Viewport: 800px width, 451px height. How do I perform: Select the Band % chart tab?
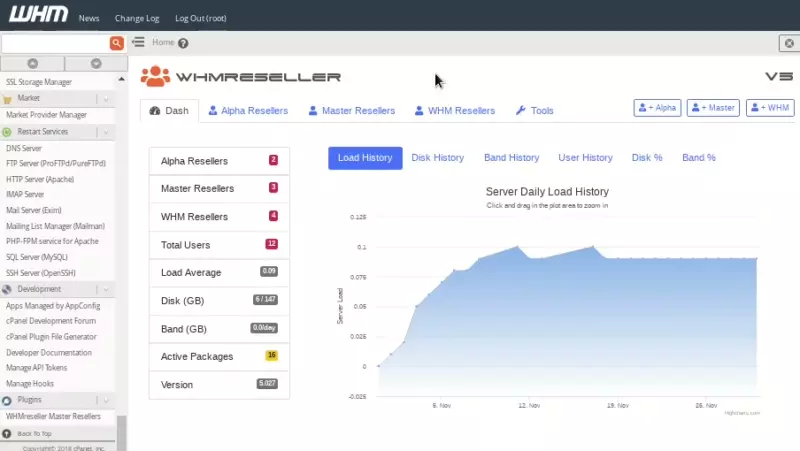(x=699, y=158)
